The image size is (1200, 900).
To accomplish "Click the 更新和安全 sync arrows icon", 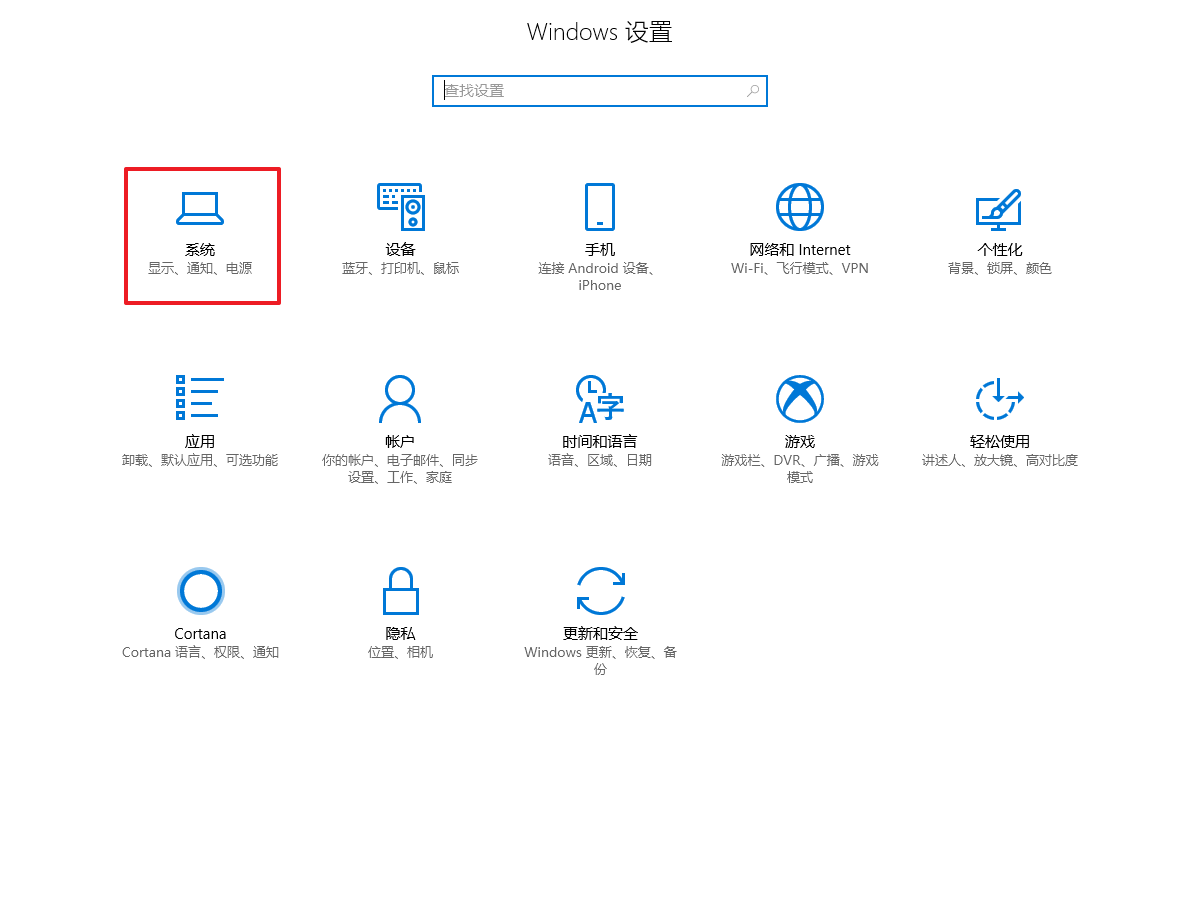I will click(600, 591).
